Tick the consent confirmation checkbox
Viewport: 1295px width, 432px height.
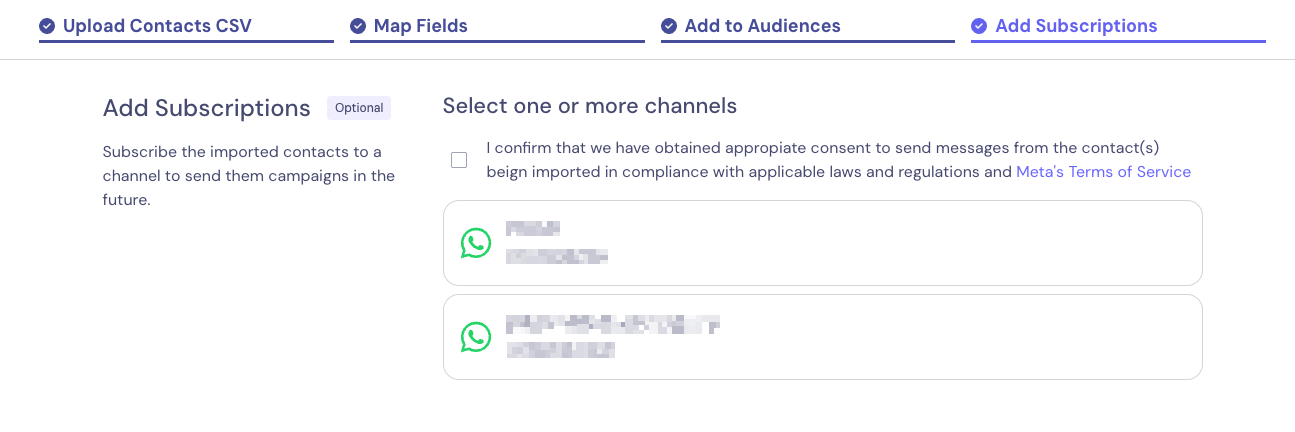point(459,160)
